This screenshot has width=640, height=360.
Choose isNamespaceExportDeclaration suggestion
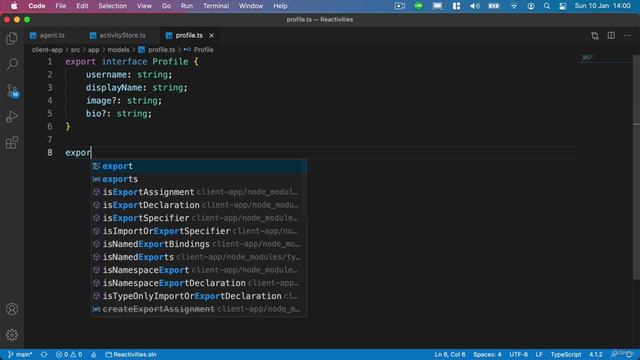[199, 283]
